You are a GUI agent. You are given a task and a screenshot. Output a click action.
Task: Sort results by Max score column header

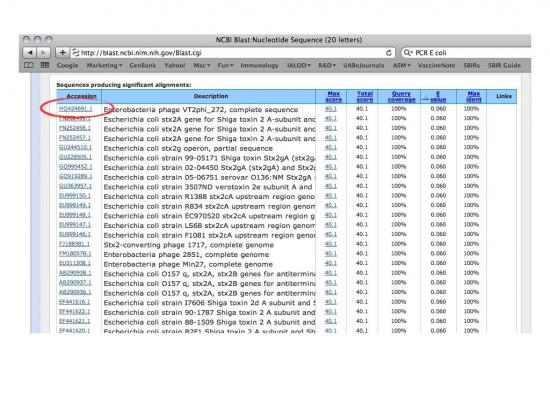334,96
